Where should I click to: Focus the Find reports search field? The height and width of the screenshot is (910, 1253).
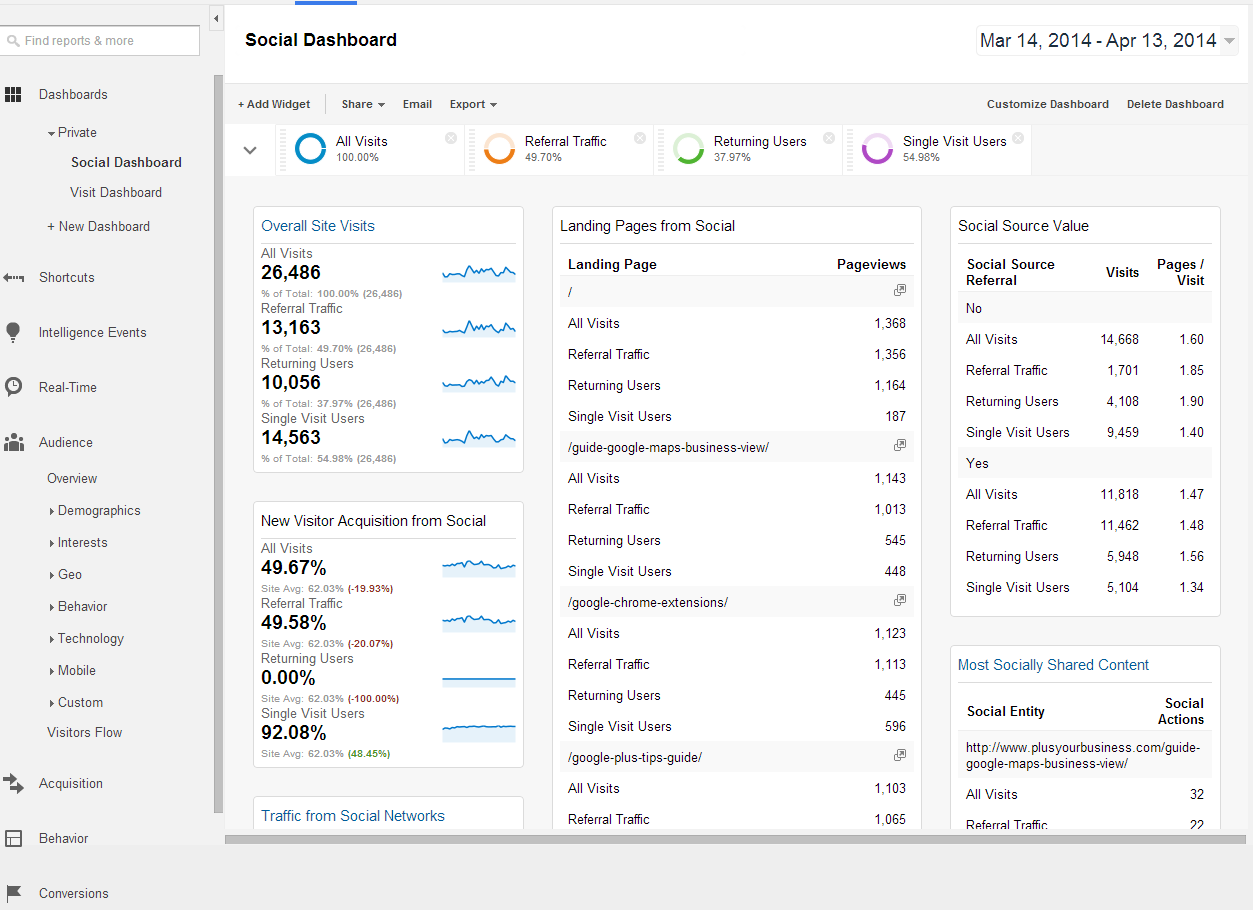pos(100,41)
